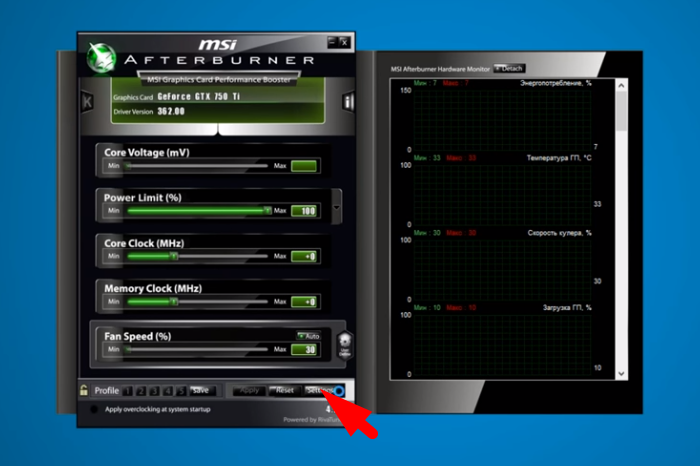Click the Загрузка ГП GPU load graph
The height and width of the screenshot is (466, 700).
tap(502, 345)
